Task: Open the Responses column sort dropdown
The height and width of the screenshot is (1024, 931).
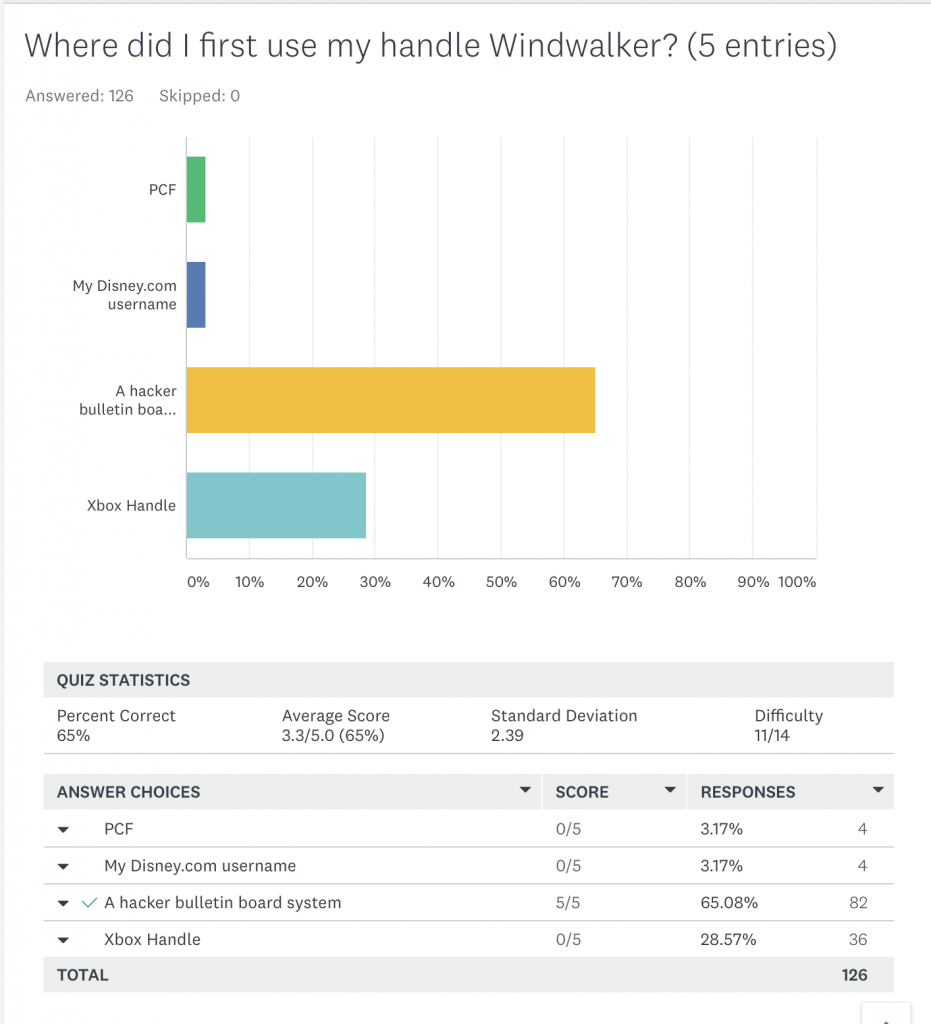Action: tap(877, 791)
